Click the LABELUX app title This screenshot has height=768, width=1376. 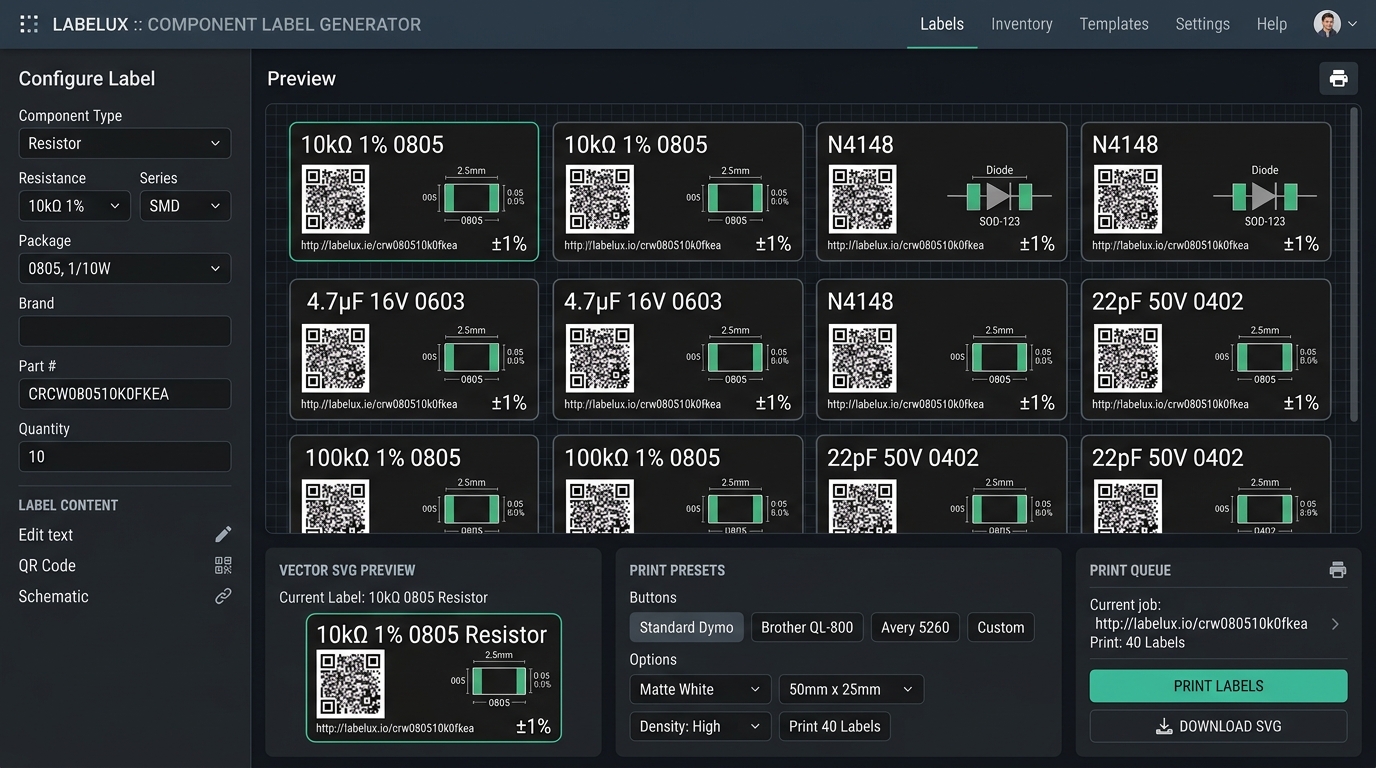(x=237, y=24)
